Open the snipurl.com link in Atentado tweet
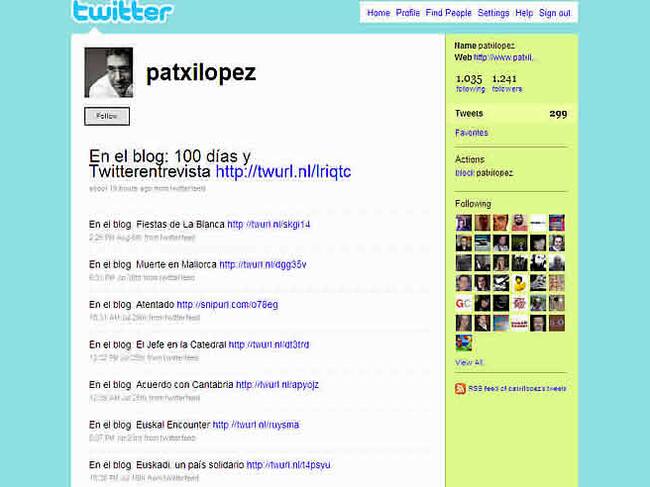This screenshot has height=487, width=650. pyautogui.click(x=227, y=304)
